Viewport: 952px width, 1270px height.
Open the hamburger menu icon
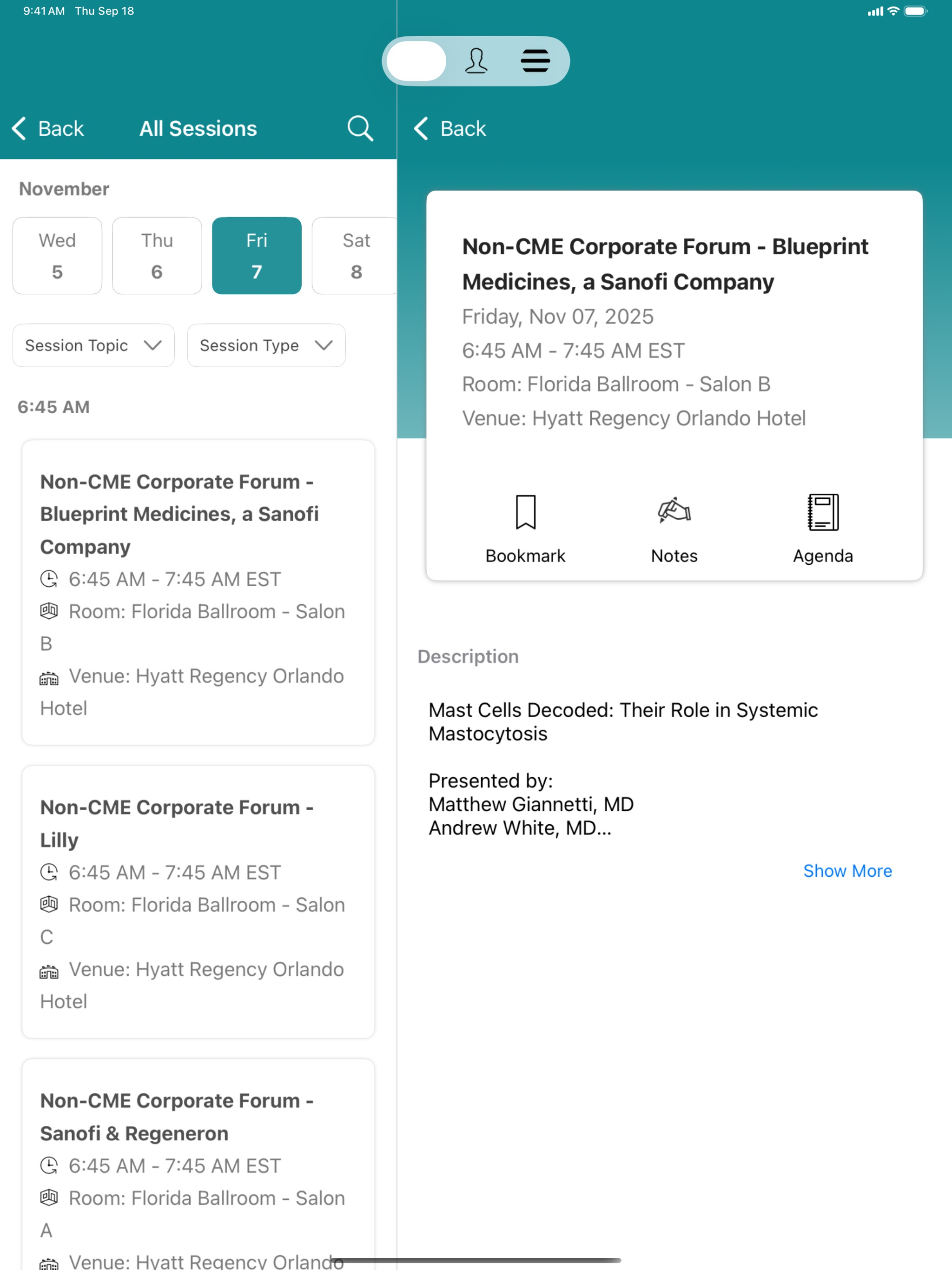[x=535, y=61]
